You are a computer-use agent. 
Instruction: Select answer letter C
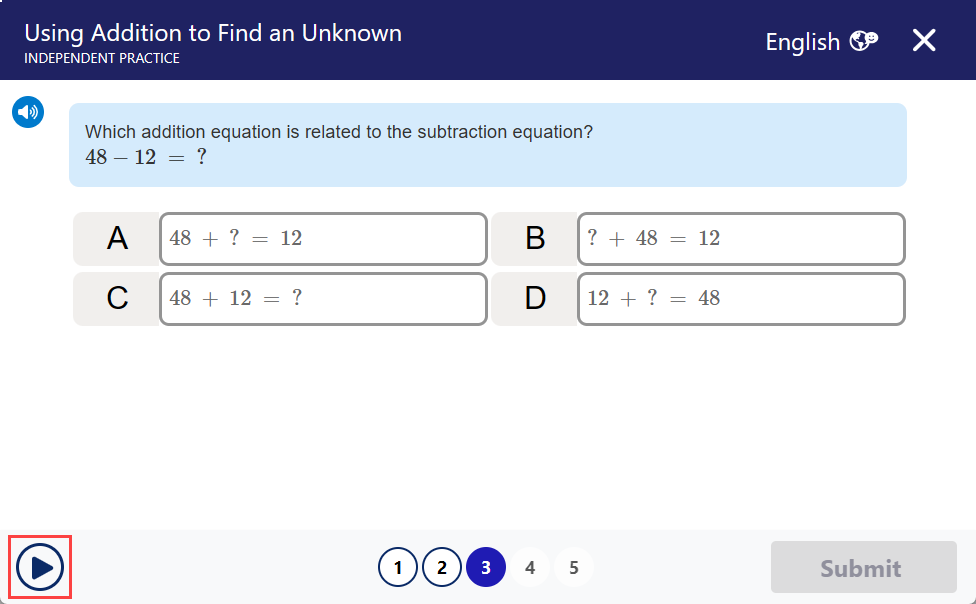(x=117, y=299)
